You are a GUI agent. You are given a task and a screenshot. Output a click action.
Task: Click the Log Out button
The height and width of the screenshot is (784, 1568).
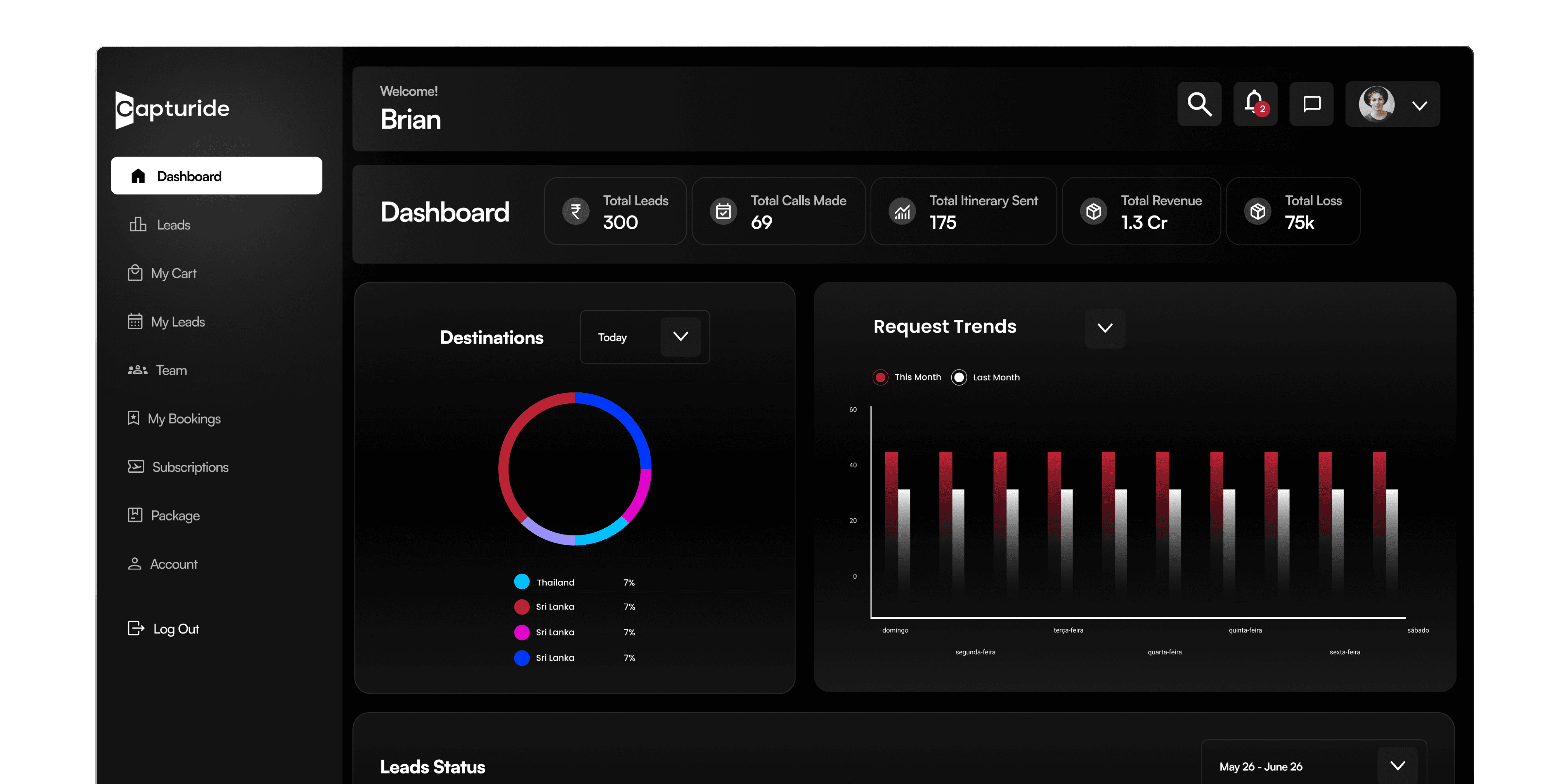point(163,628)
